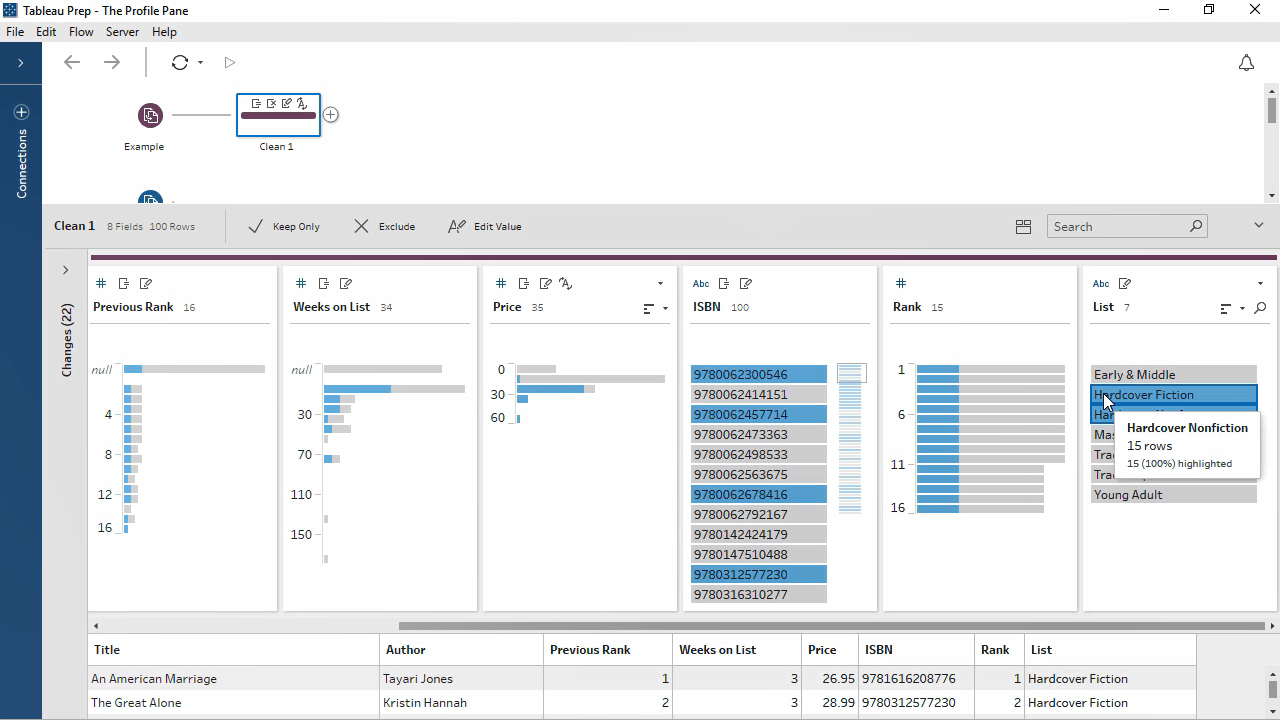The width and height of the screenshot is (1280, 720).
Task: Select the Example input step icon
Action: coord(150,115)
